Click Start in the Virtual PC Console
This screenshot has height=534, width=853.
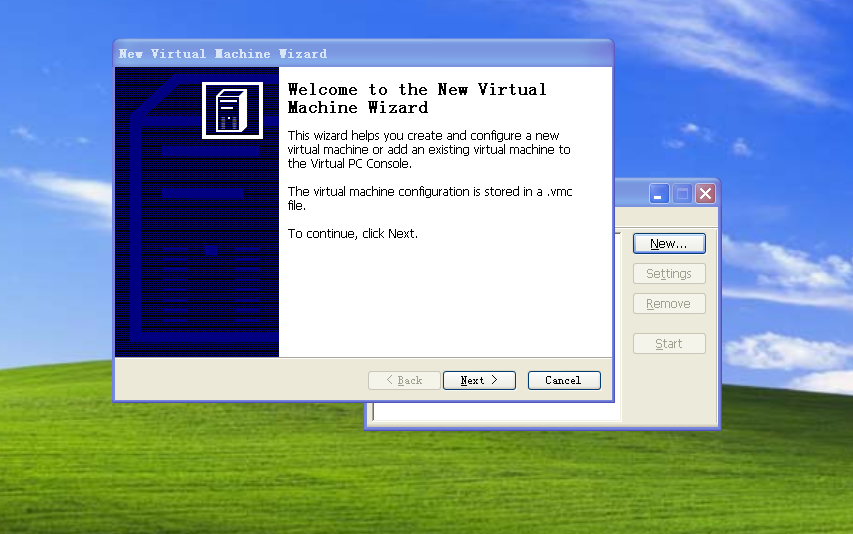click(x=669, y=344)
